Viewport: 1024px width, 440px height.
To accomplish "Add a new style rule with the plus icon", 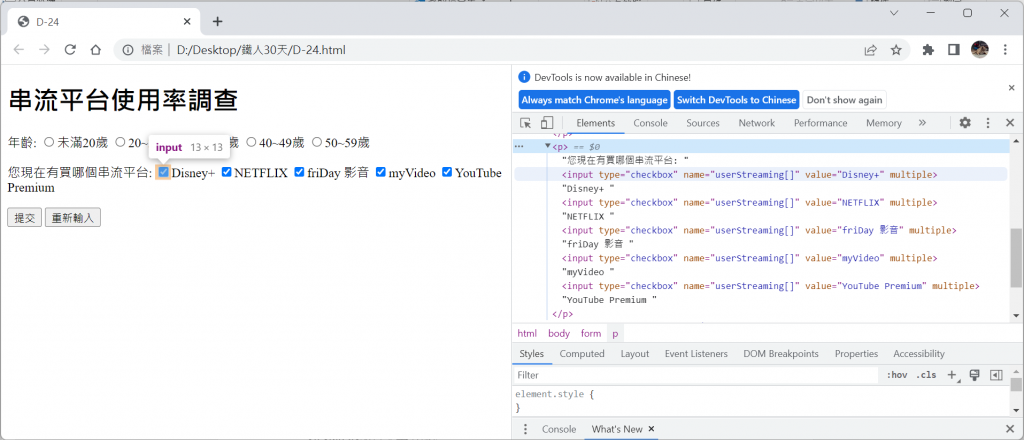I will 952,375.
